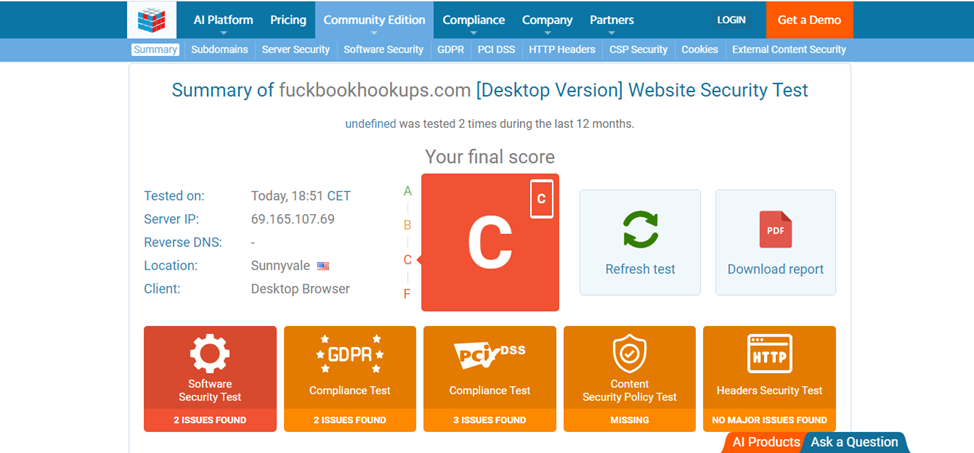974x453 pixels.
Task: Click NO MAJOR ISSUES FOUND bar
Action: point(769,420)
